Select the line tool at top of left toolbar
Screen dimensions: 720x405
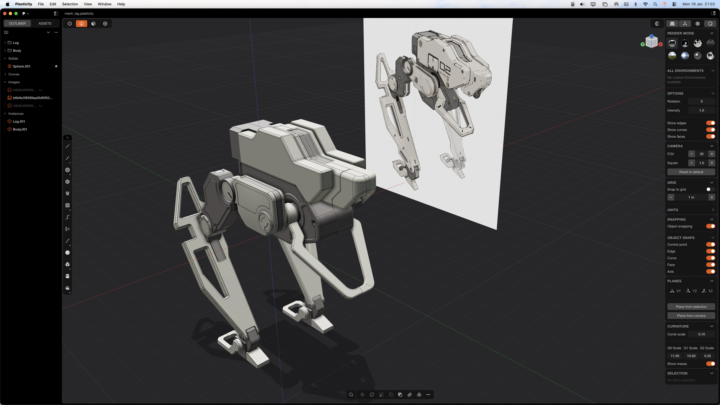click(68, 146)
